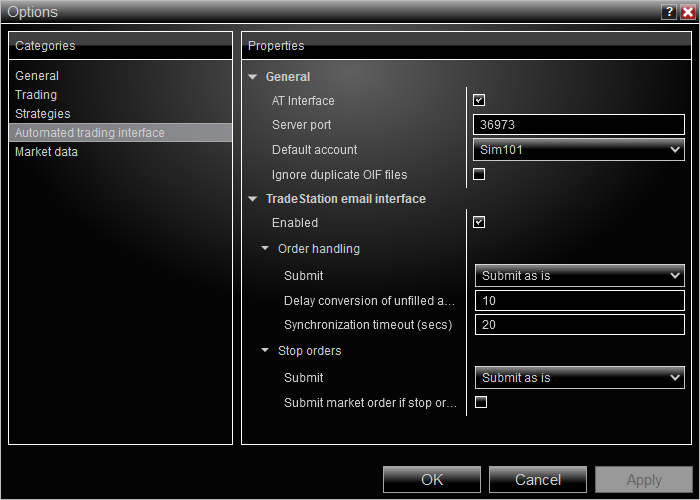Screen dimensions: 700x500
Task: Collapse the General properties section
Action: click(253, 77)
